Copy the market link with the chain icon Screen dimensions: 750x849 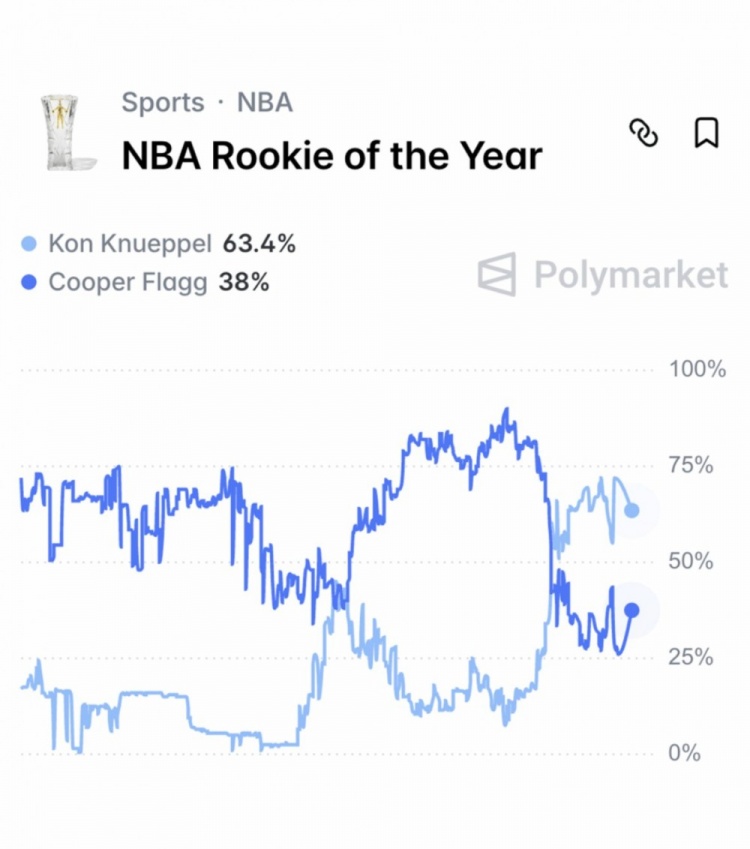click(643, 133)
